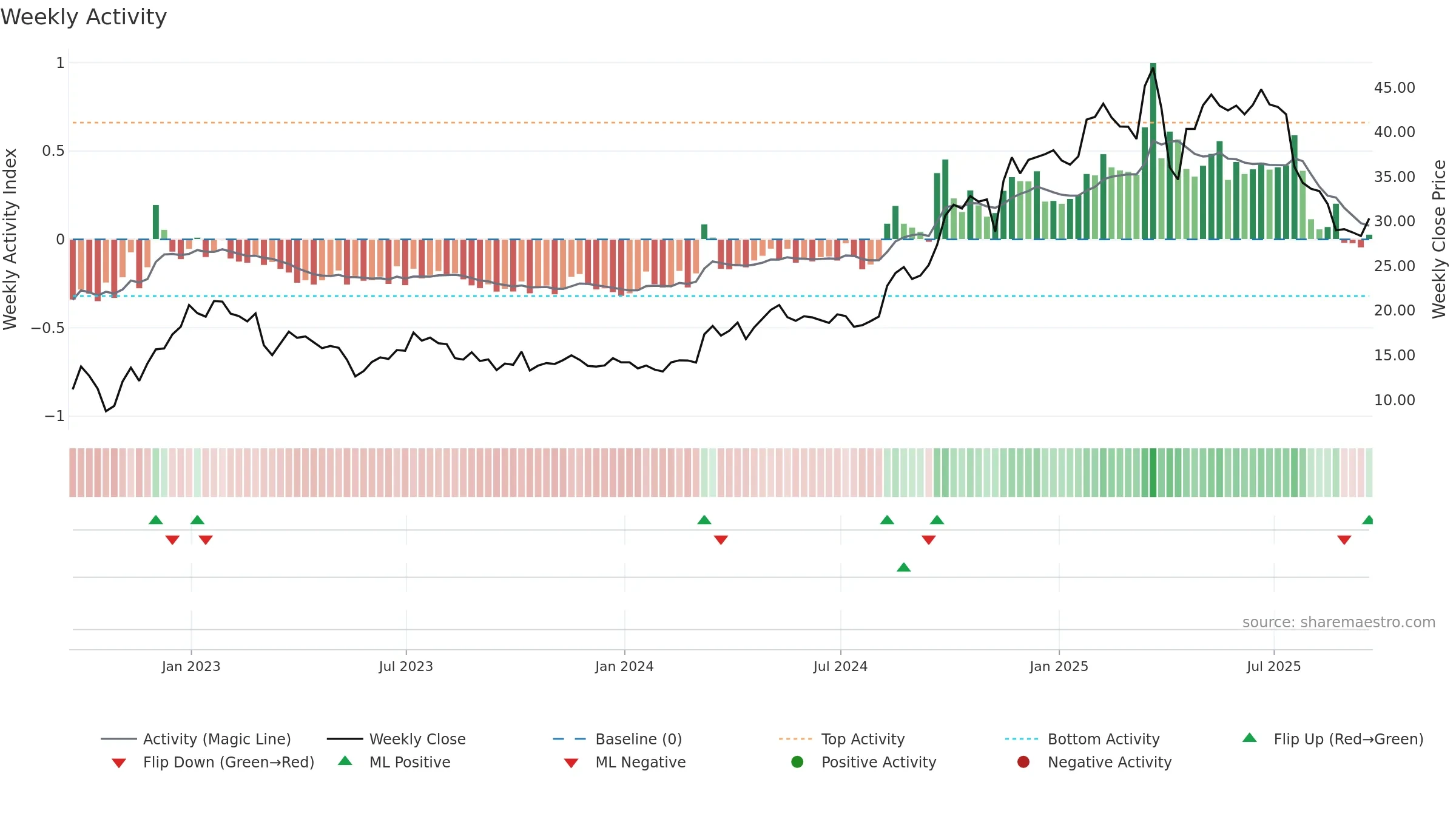
Task: Select the Flip Down triangle between Jan 2024 and Jul 2024
Action: (x=721, y=540)
